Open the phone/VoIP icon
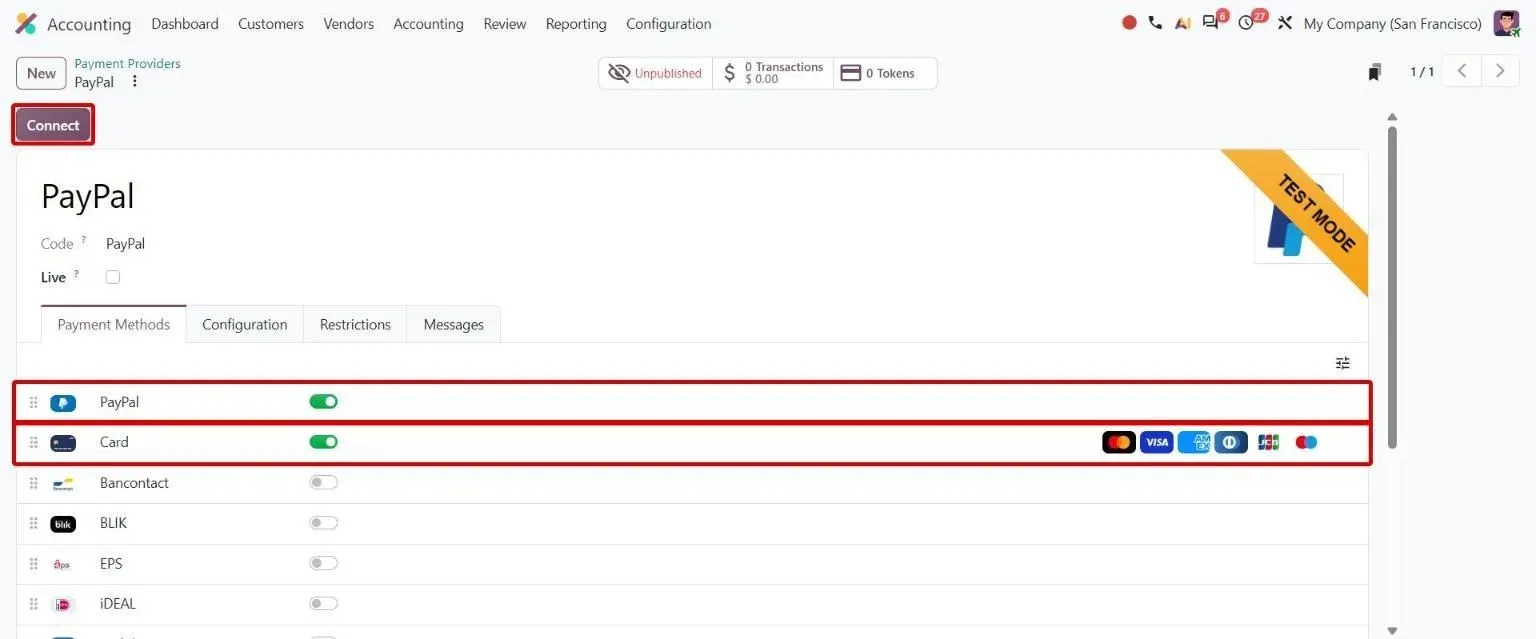This screenshot has height=639, width=1536. 1155,23
